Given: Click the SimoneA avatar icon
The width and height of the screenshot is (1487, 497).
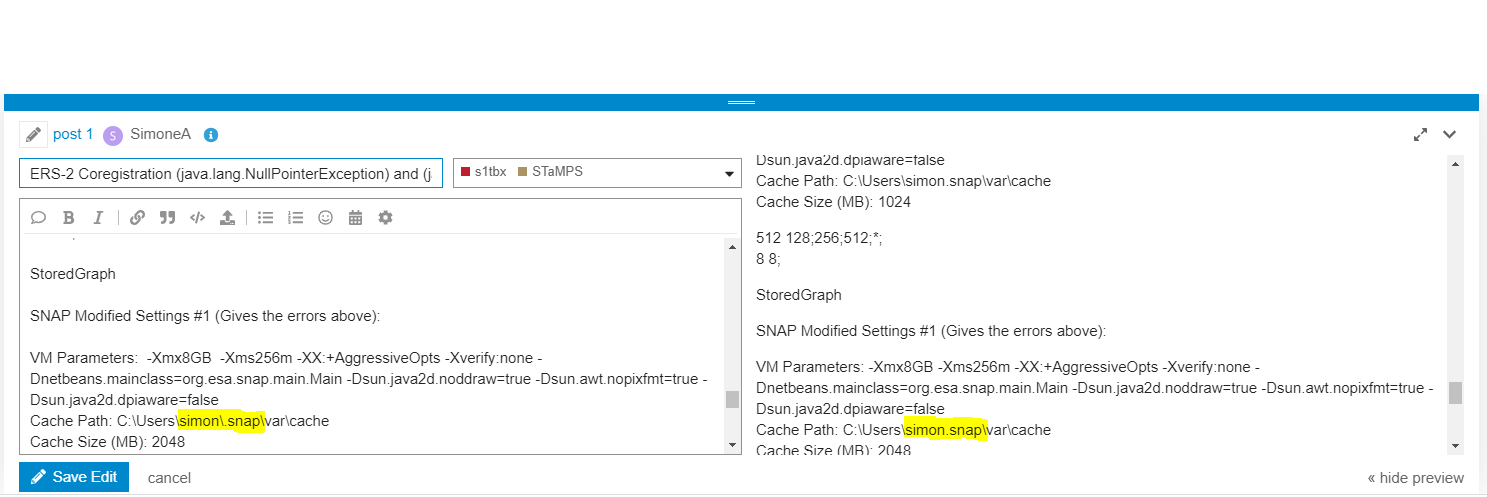Looking at the screenshot, I should [113, 135].
